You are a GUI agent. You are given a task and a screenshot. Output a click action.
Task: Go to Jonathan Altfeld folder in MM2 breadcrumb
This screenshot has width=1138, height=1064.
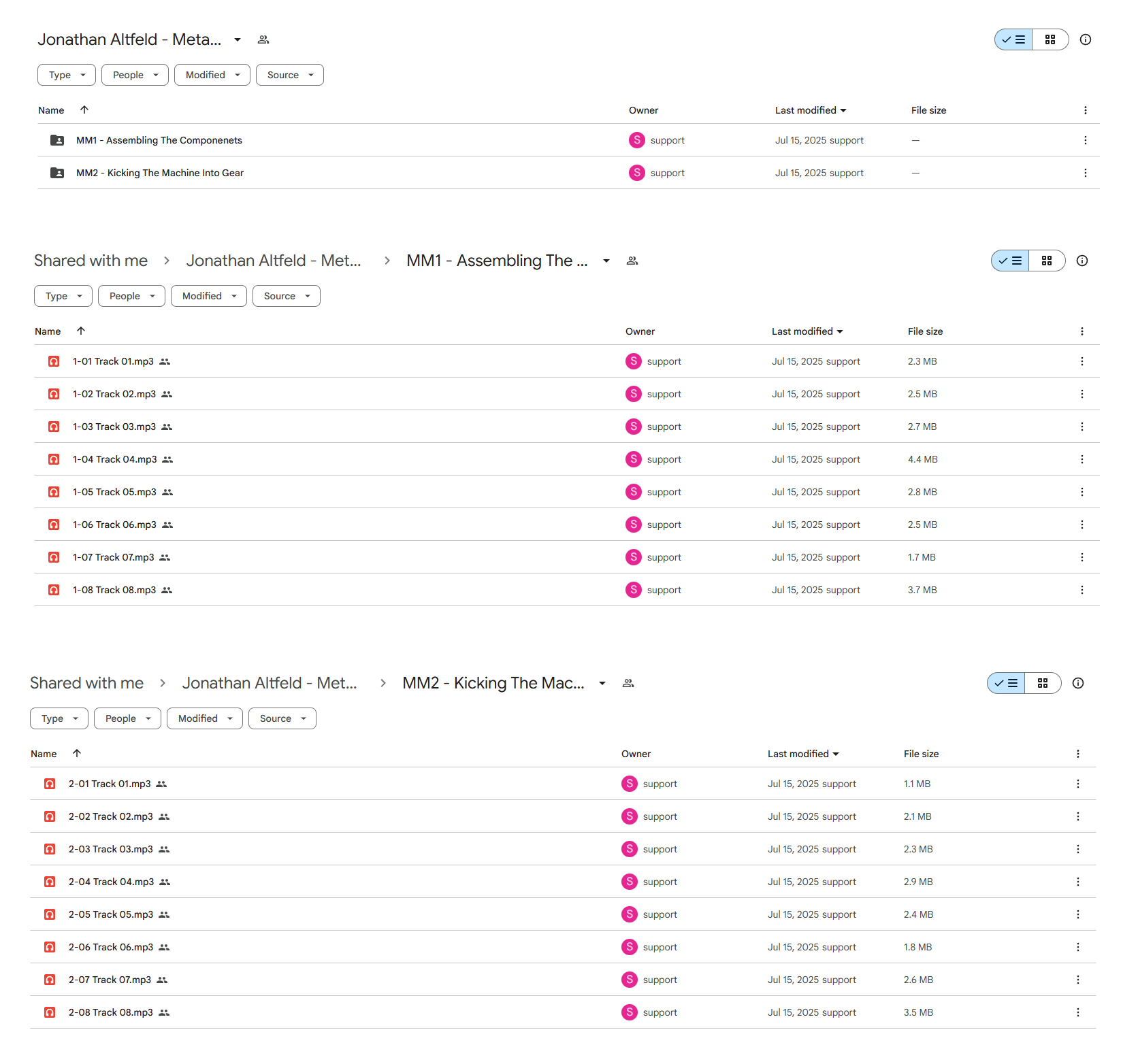click(270, 683)
